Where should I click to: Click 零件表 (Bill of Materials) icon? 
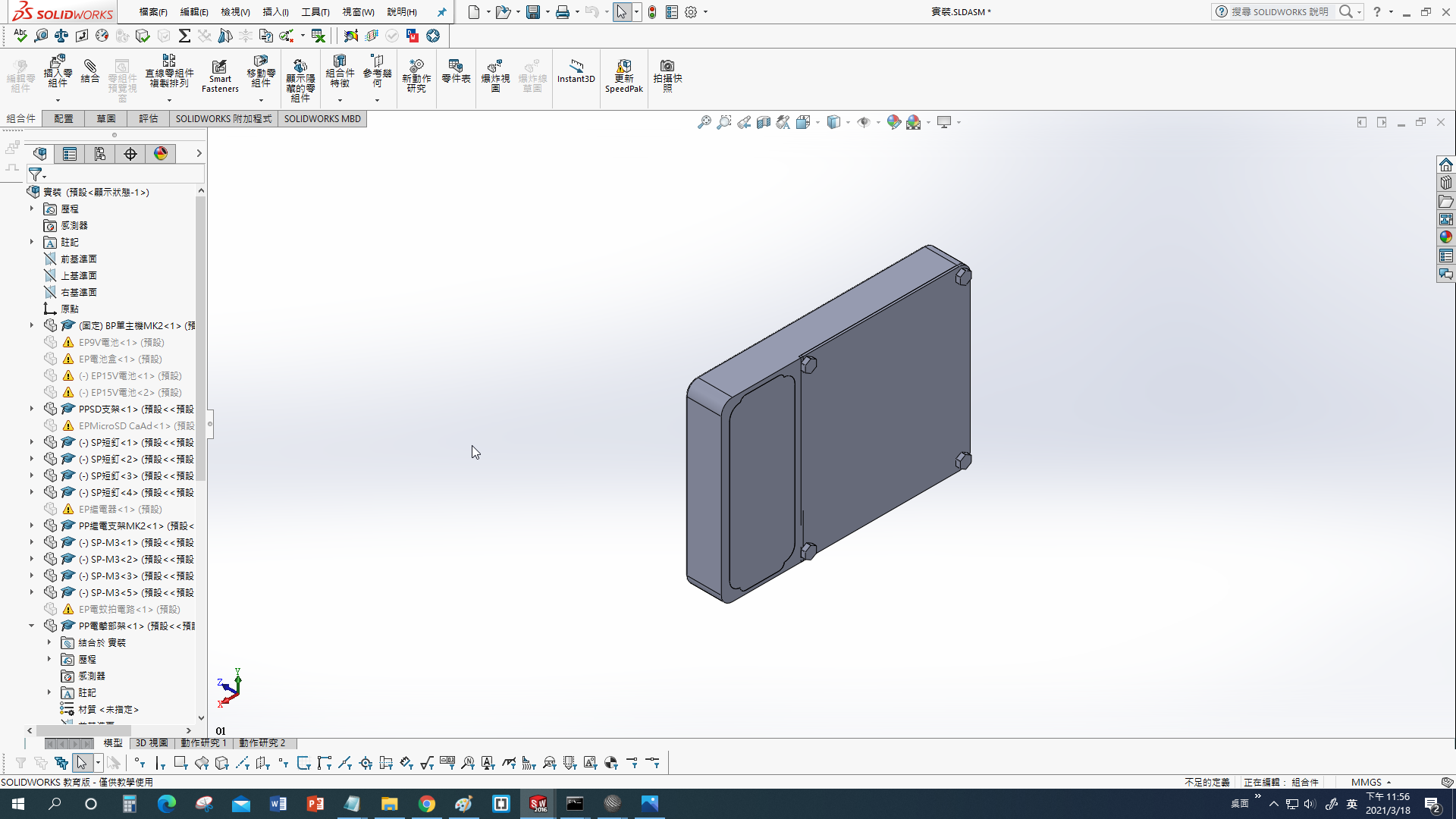point(456,71)
